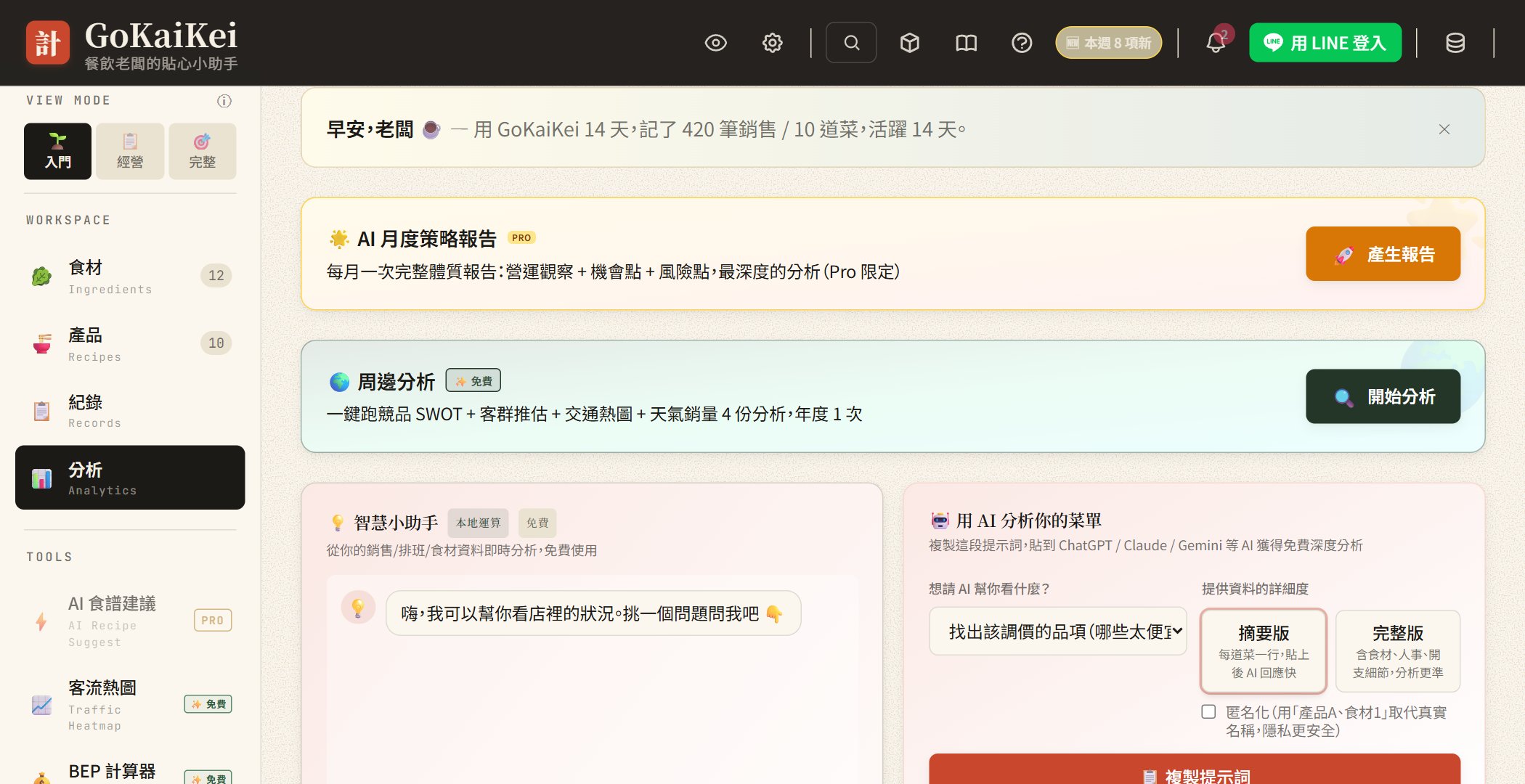This screenshot has height=784, width=1525.
Task: Click the cube package icon in header
Action: [x=910, y=43]
